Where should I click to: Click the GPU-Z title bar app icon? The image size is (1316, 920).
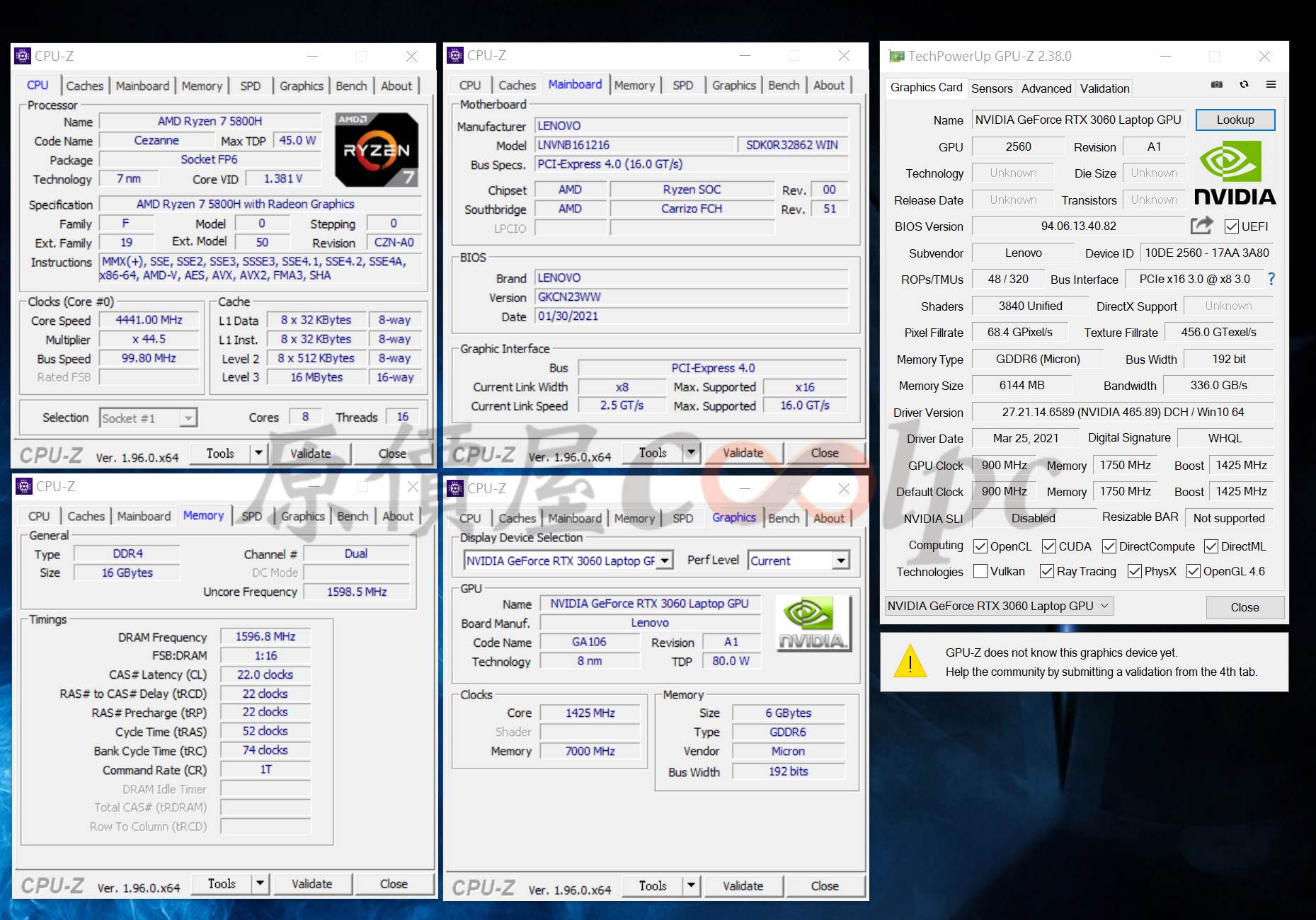tap(897, 56)
